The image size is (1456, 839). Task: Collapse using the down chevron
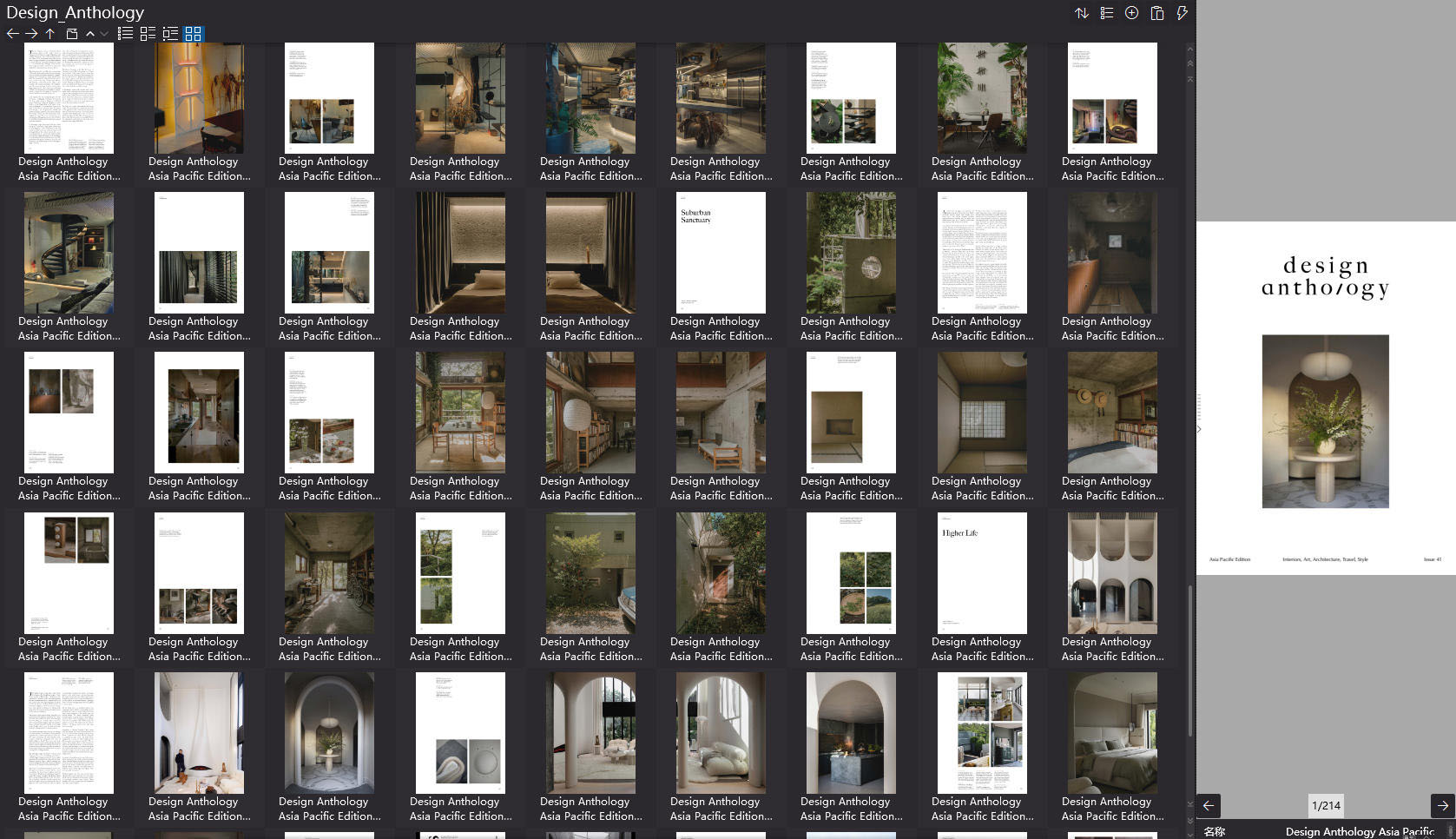(105, 33)
